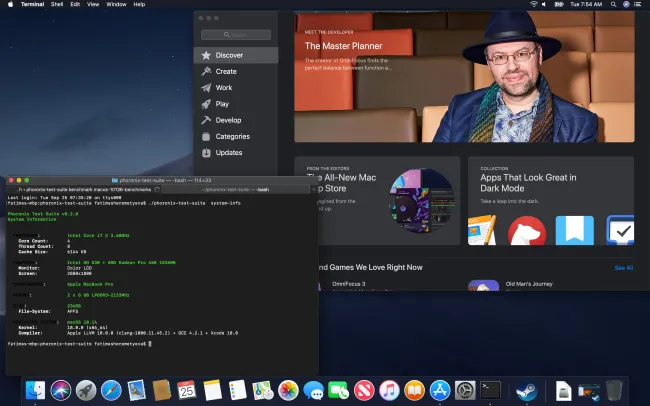650x406 pixels.
Task: Switch to the first Terminal tab running benchmark
Action: tap(84, 190)
